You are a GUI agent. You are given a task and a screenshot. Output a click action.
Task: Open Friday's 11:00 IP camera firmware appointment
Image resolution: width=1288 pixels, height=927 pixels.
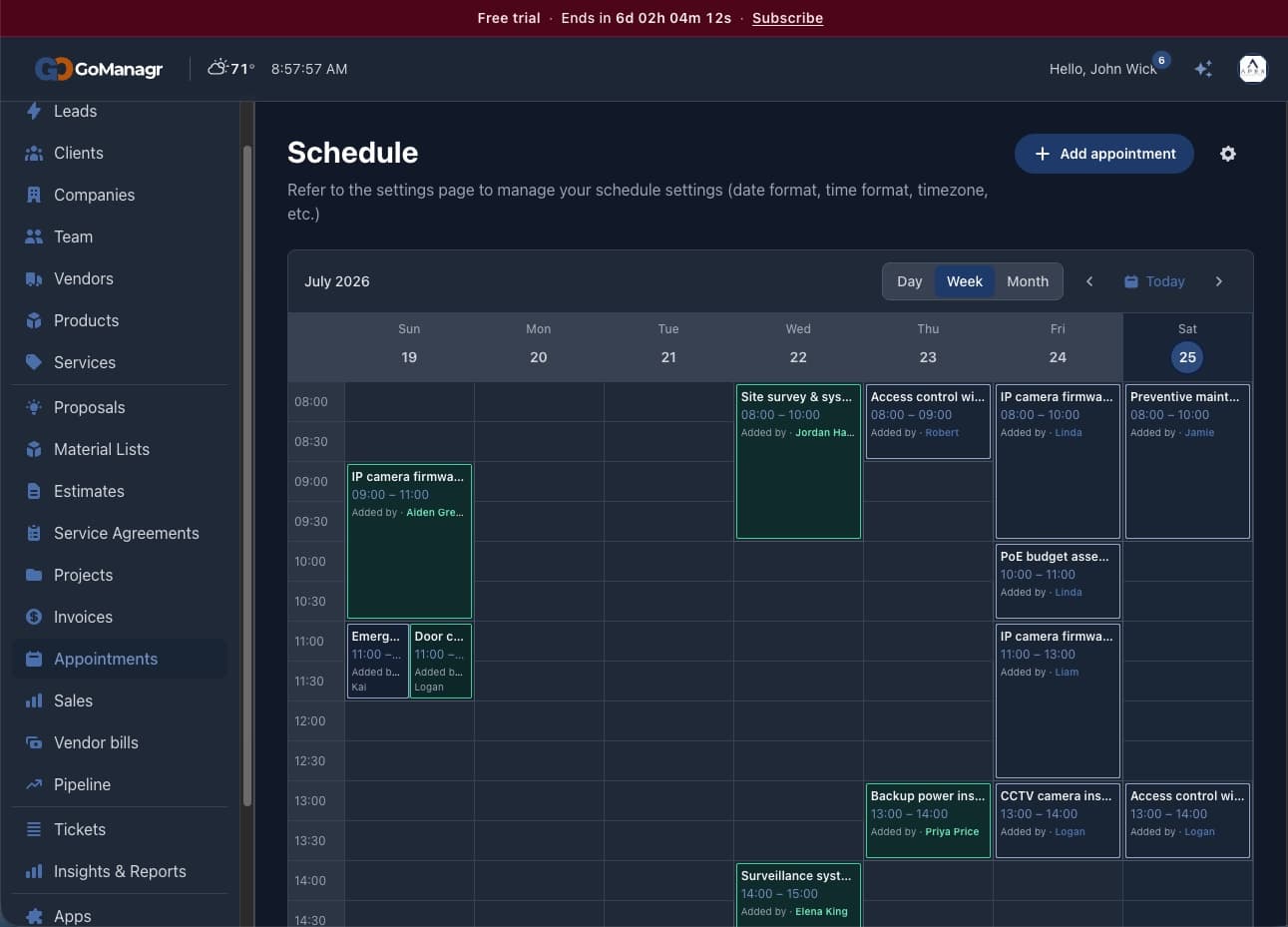point(1058,700)
